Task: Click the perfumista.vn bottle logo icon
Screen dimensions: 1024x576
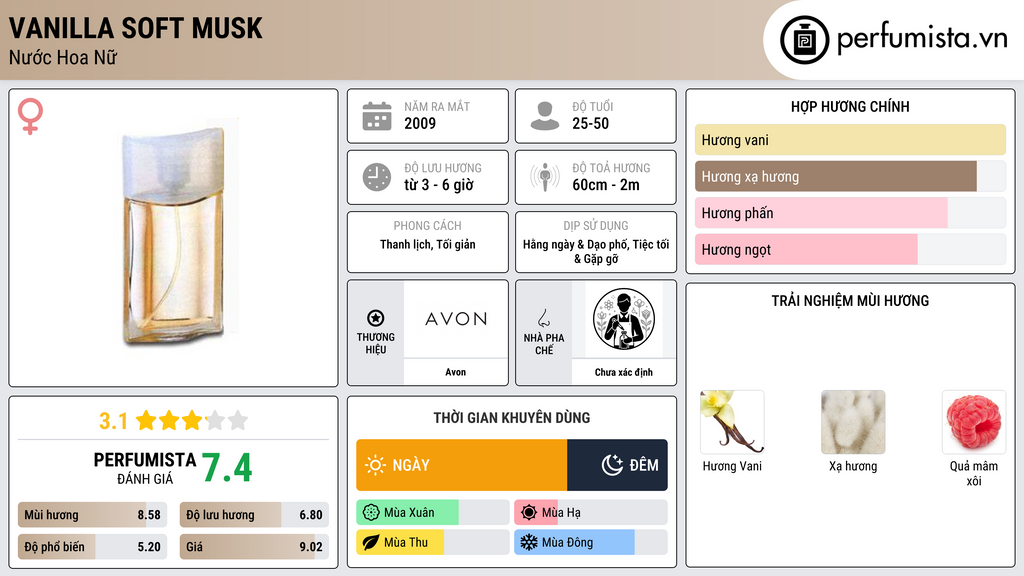Action: coord(804,40)
